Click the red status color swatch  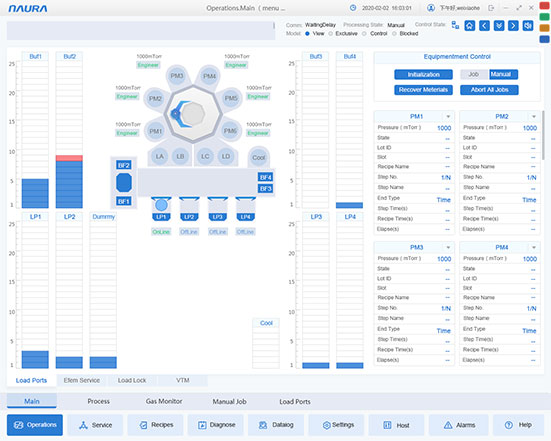(x=545, y=6)
